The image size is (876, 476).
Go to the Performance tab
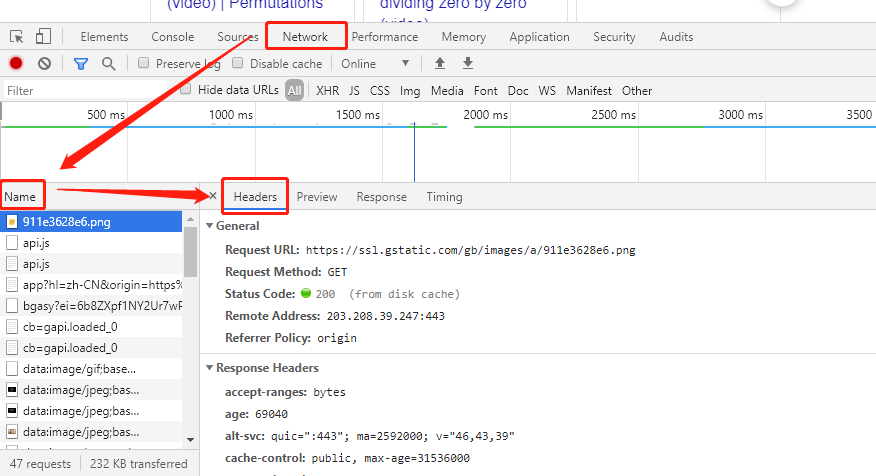(x=385, y=37)
